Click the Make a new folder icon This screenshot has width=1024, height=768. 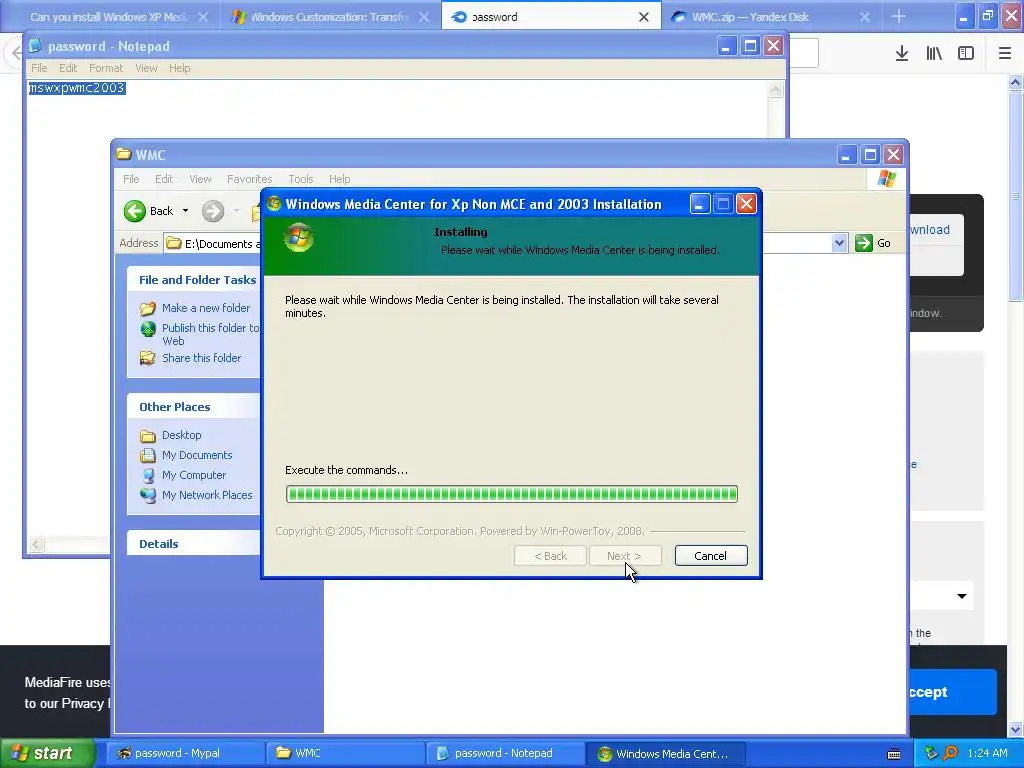point(148,308)
